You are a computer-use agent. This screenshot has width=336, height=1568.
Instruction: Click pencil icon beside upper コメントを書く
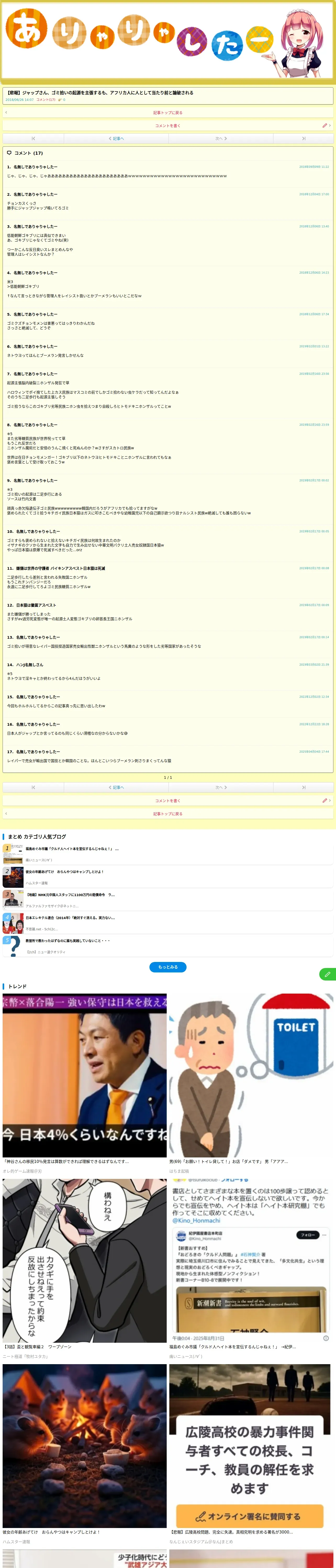tap(325, 125)
